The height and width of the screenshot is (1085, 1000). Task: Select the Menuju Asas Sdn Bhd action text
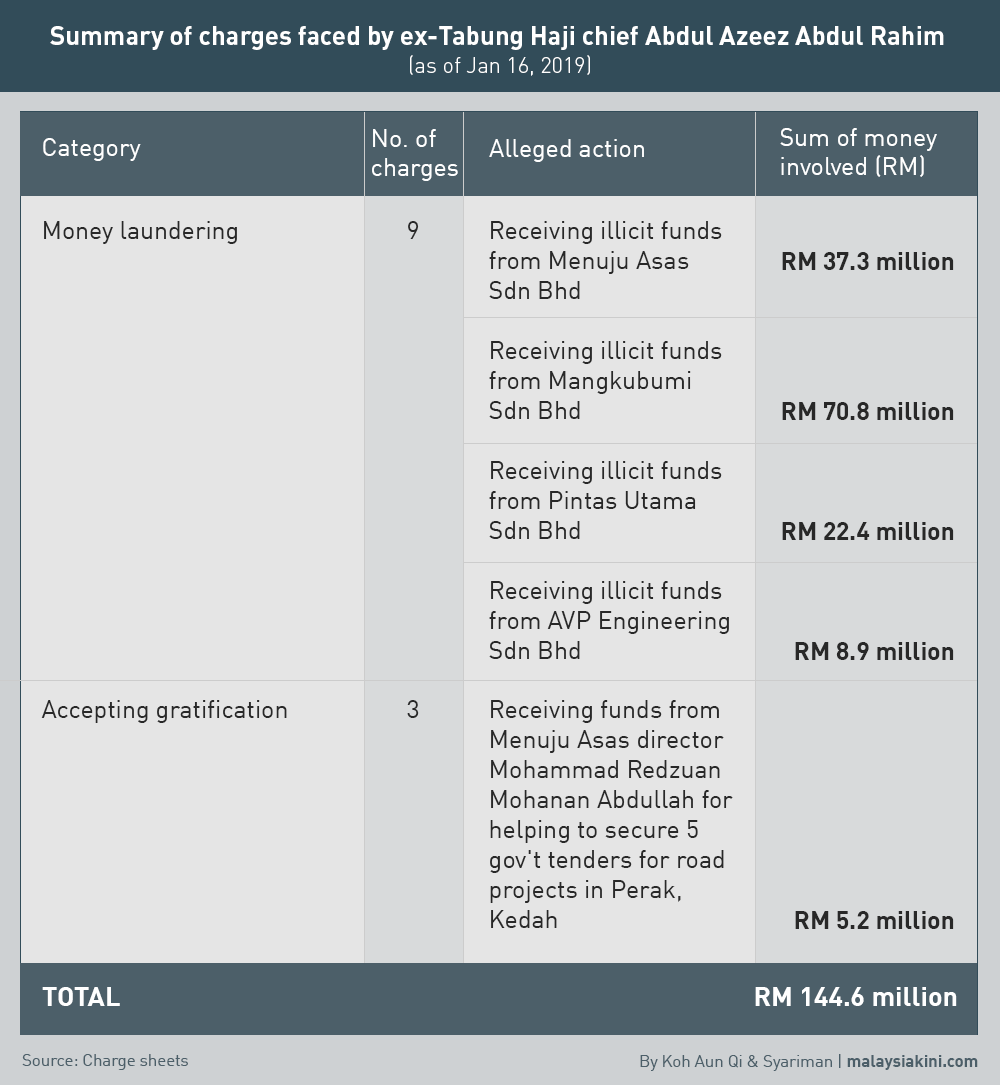605,260
